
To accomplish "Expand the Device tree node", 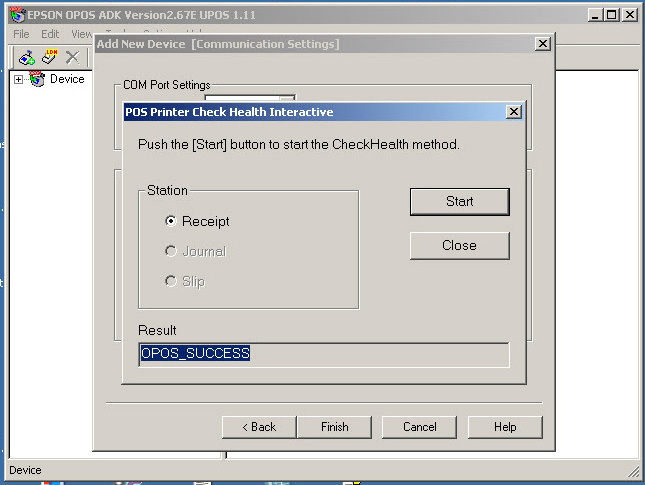I will pos(18,79).
